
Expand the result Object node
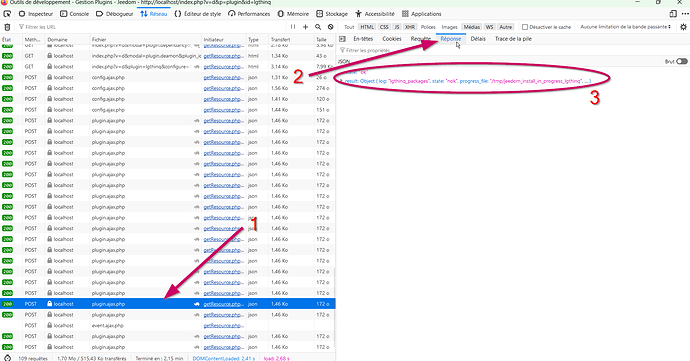coord(341,81)
